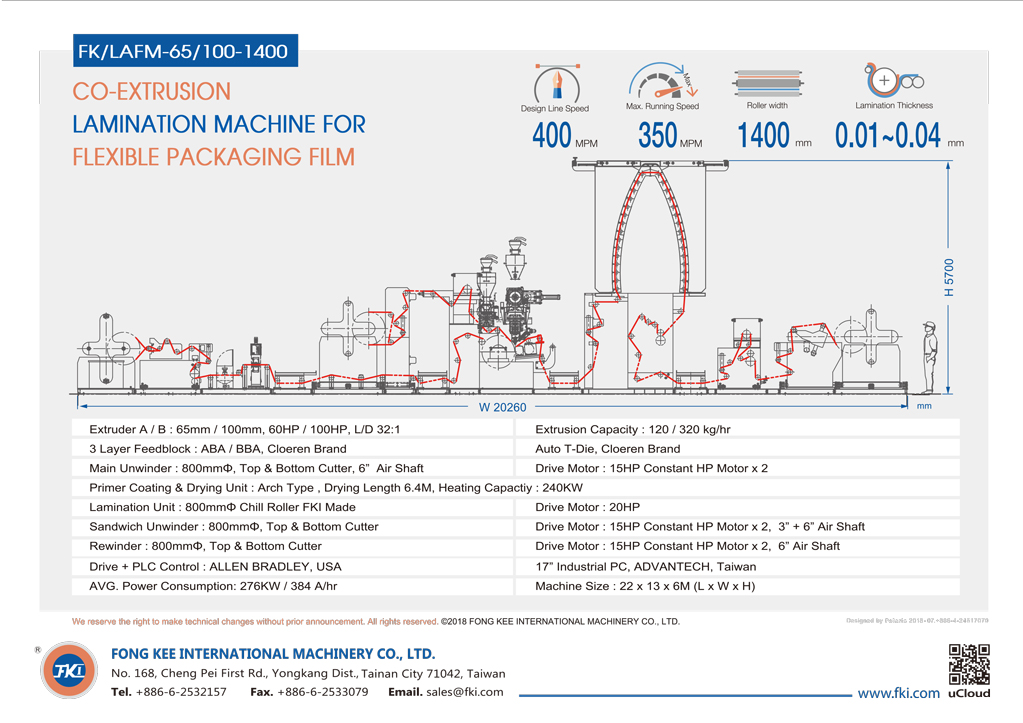Viewport: 1023px width, 723px height.
Task: Click the technical changes disclaimer text
Action: pos(255,621)
